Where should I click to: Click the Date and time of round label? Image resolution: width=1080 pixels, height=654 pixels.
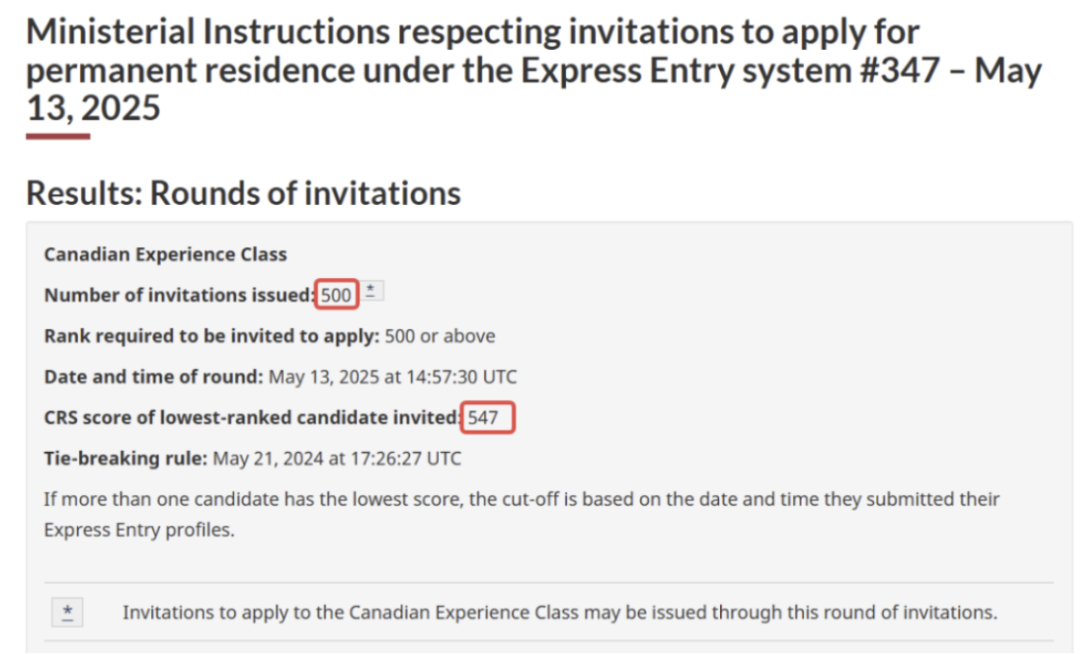point(154,377)
